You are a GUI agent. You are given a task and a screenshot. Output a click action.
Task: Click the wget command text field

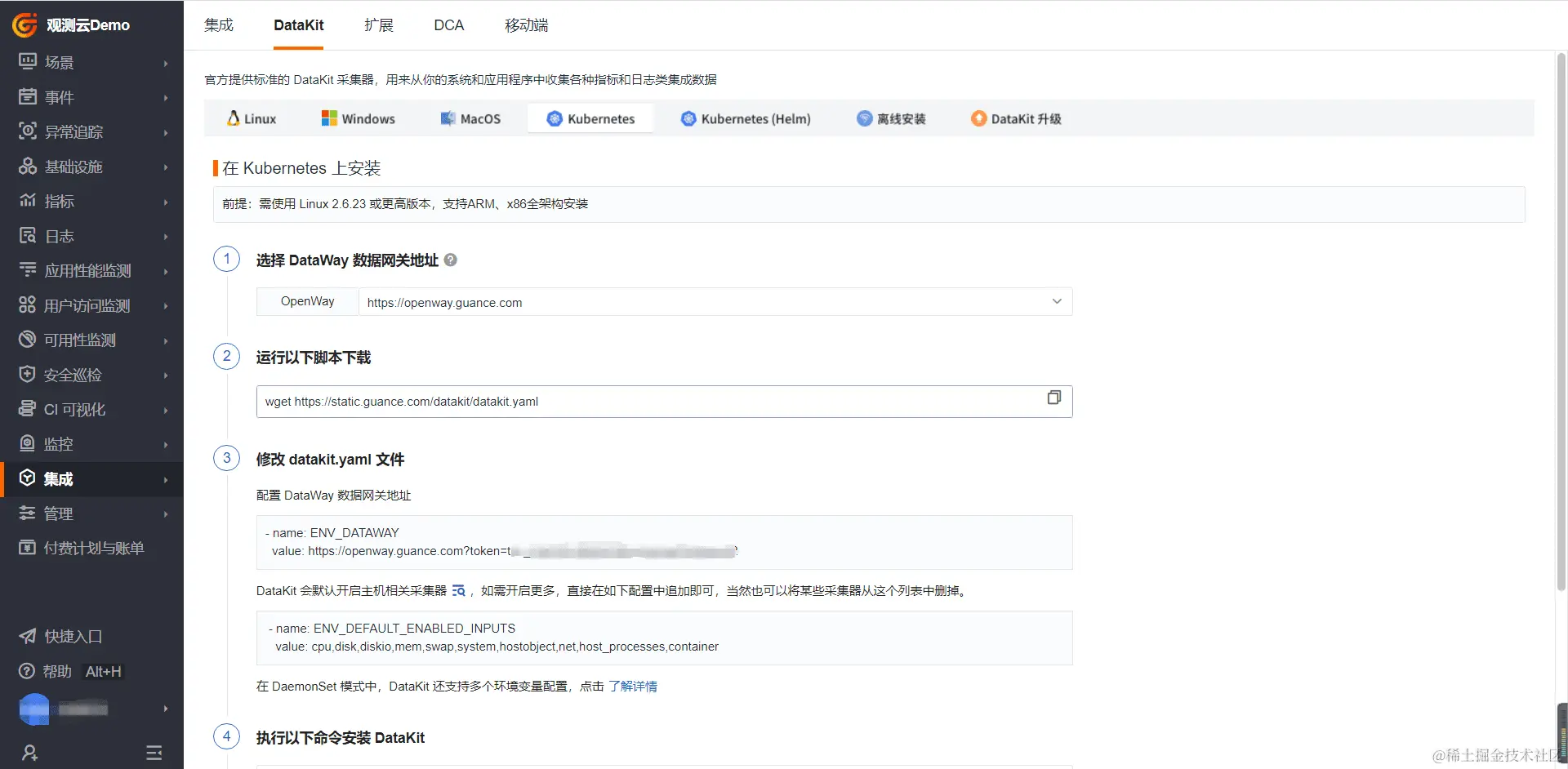[664, 402]
